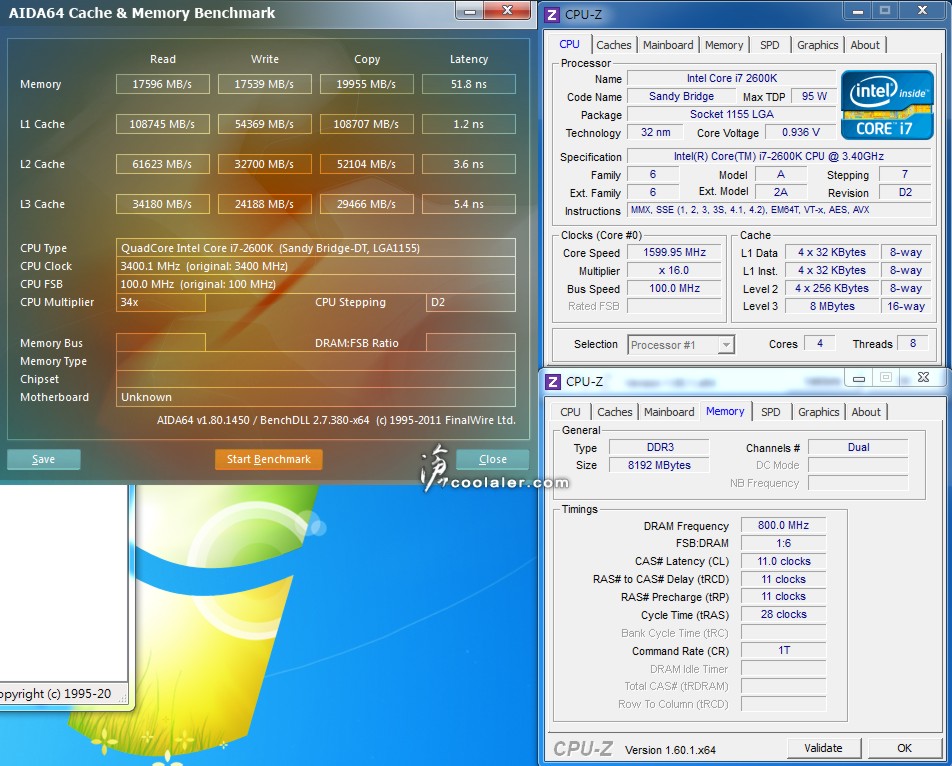Viewport: 952px width, 766px height.
Task: Click Validate in the CPU-Z Memory window
Action: tap(823, 748)
